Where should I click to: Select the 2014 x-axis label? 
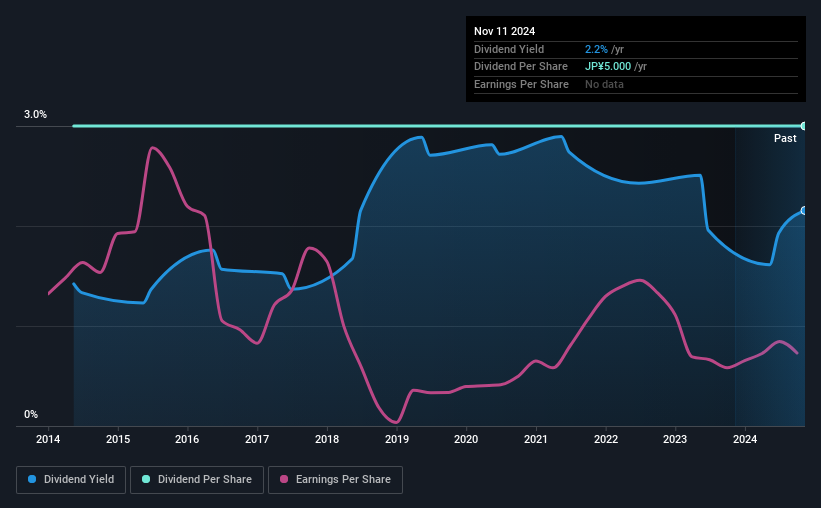(48, 439)
